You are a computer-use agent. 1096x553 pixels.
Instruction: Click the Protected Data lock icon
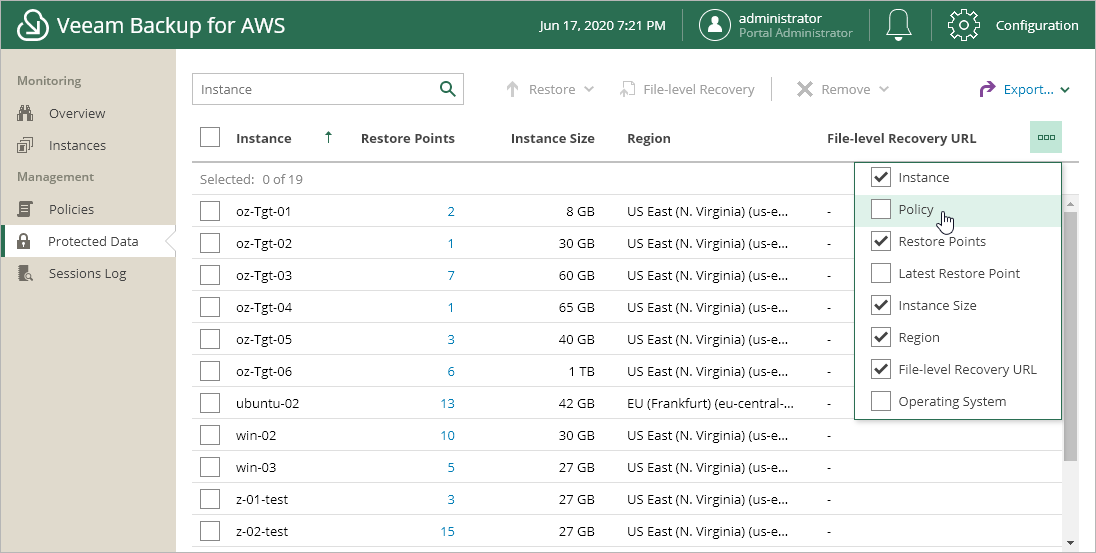[24, 241]
